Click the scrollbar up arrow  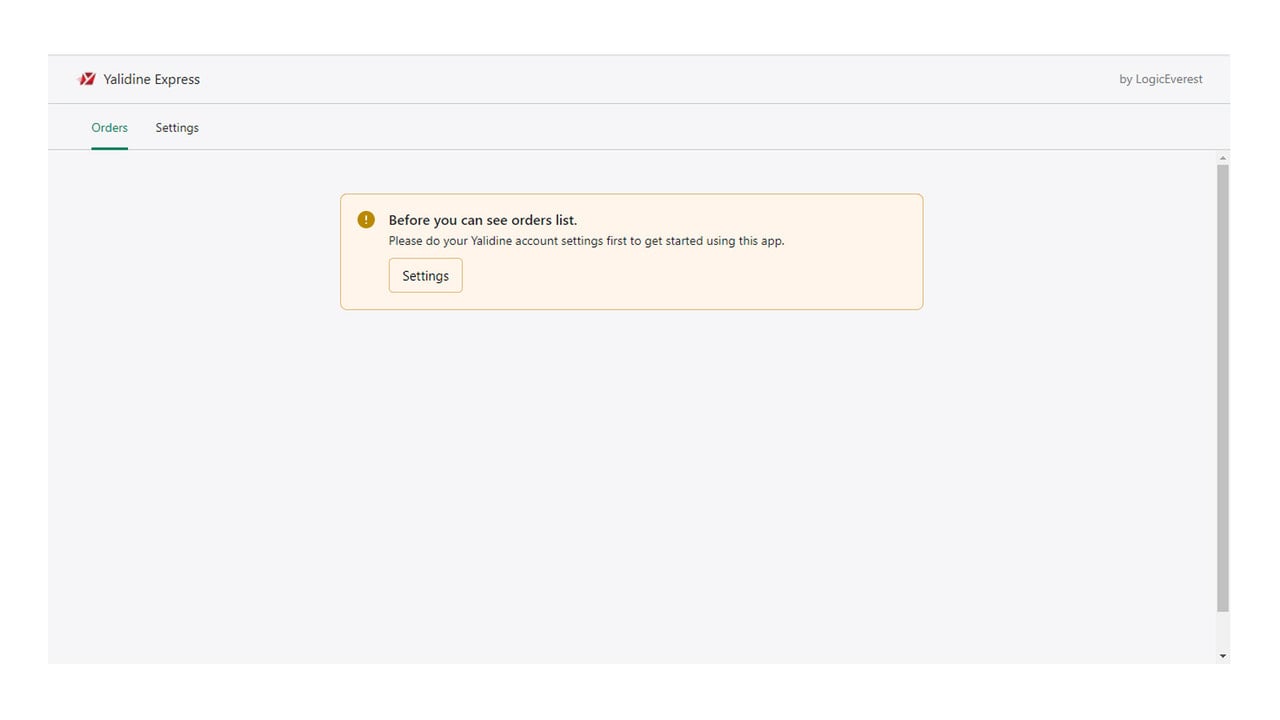click(x=1223, y=158)
